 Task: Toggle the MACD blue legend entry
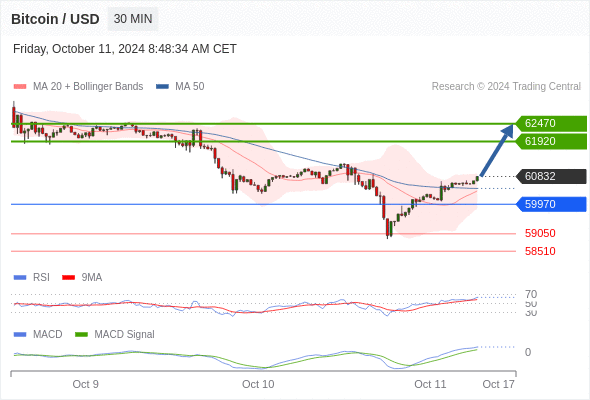[x=38, y=335]
